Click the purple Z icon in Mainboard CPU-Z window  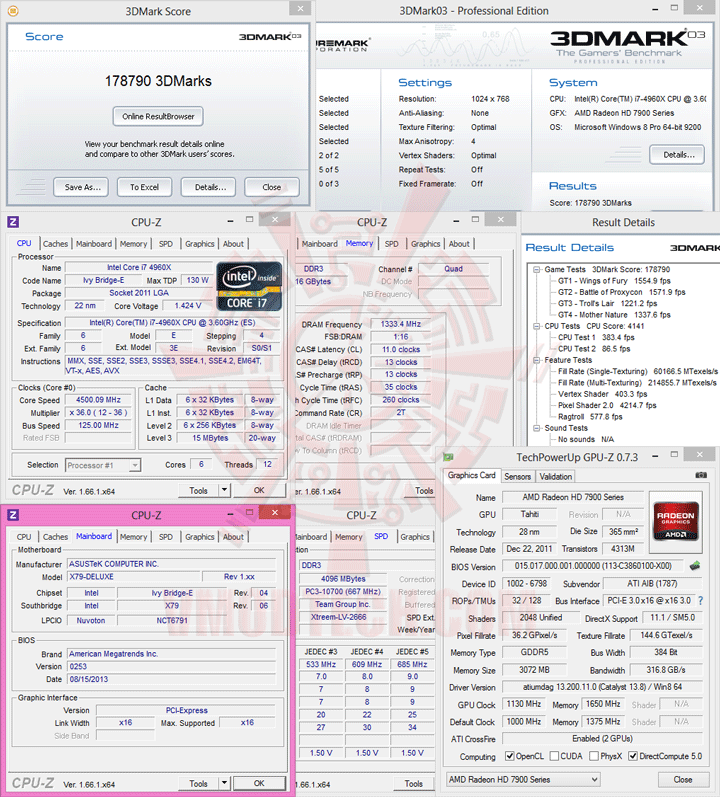coord(13,515)
